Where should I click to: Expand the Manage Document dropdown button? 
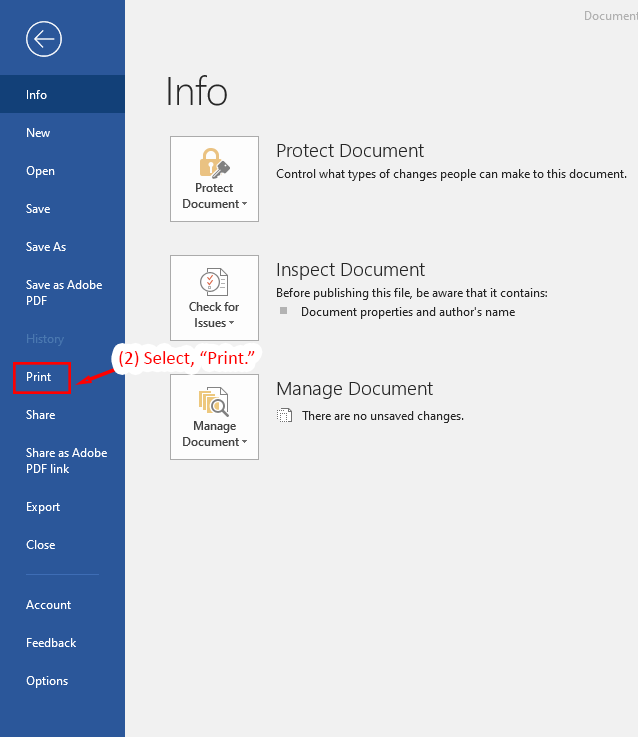(214, 417)
